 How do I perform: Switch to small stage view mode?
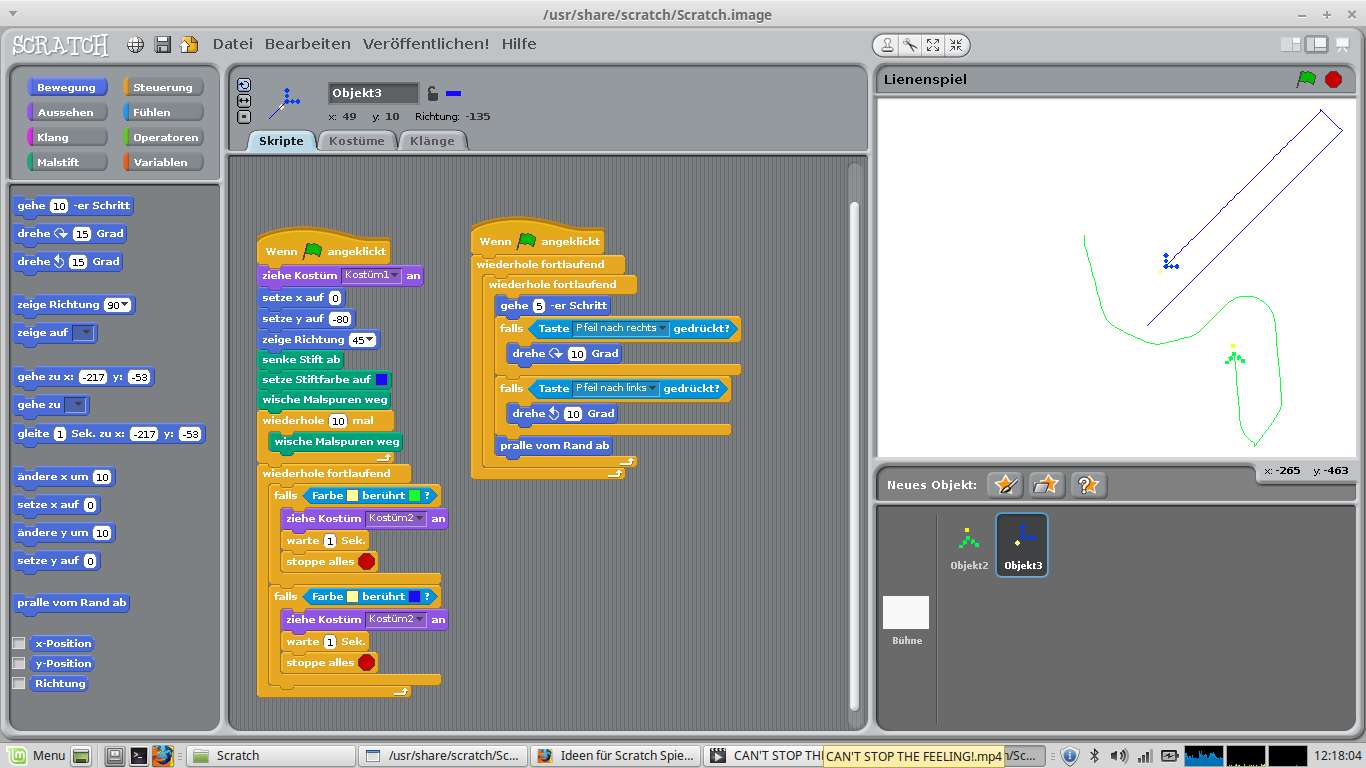[x=1291, y=44]
